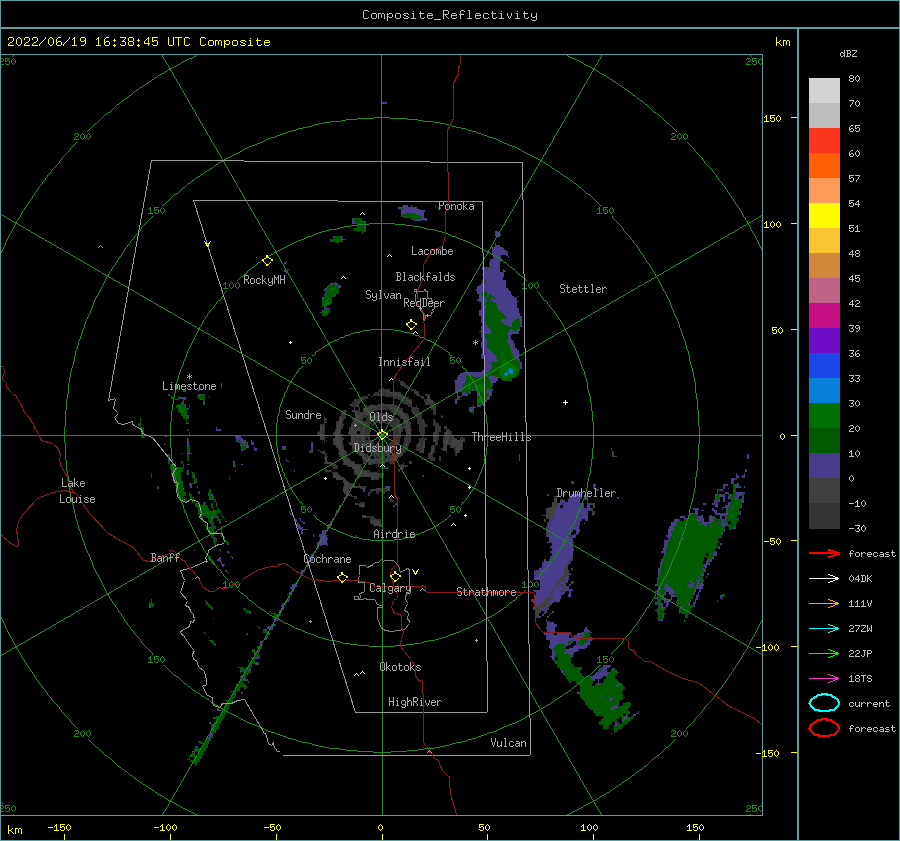900x841 pixels.
Task: Click the Sylvan label
Action: click(x=383, y=295)
